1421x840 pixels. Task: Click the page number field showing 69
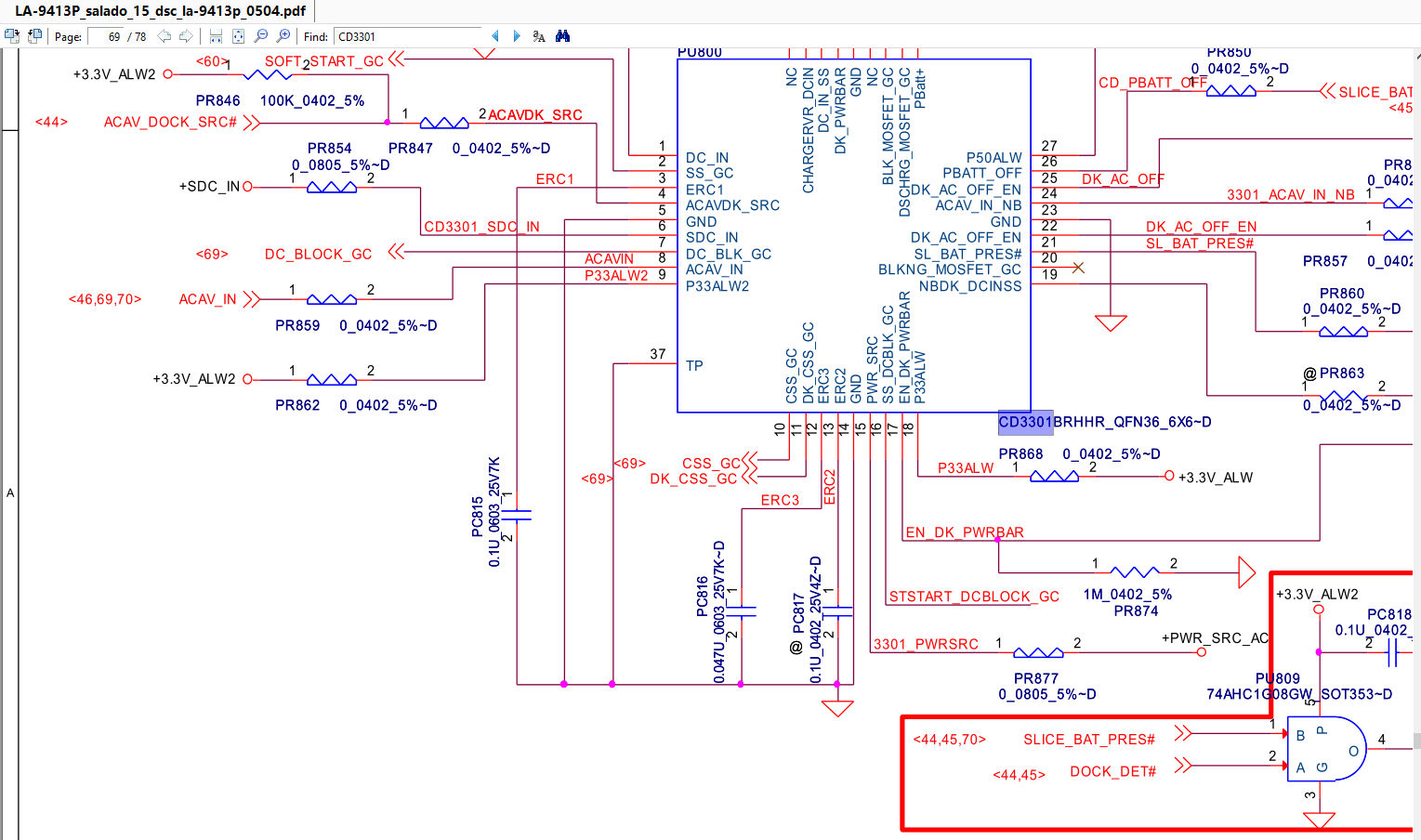[106, 37]
